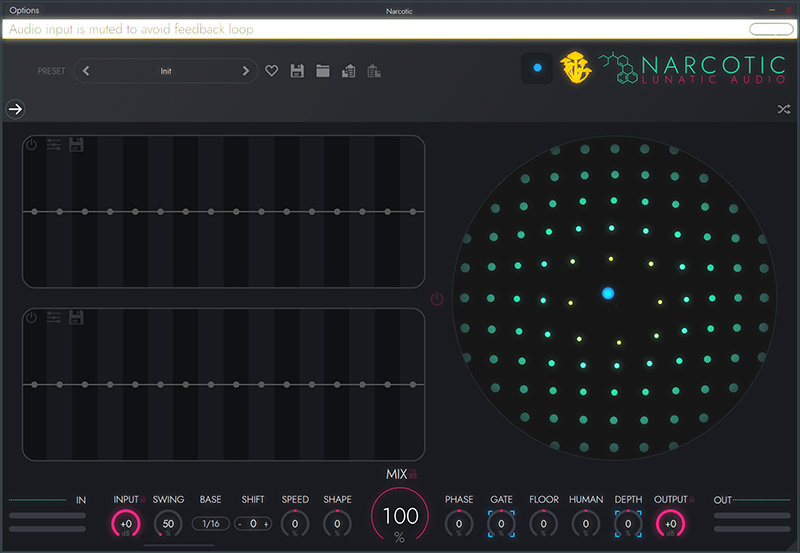
Task: Select the next preset with right chevron
Action: [x=246, y=71]
